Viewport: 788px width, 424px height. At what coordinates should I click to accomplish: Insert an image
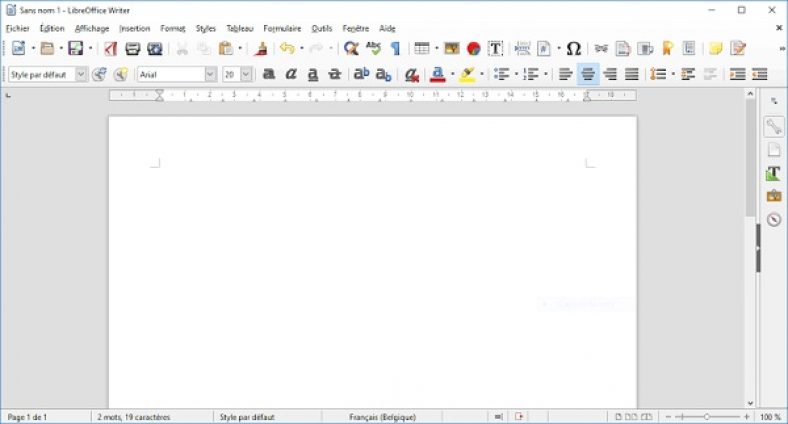452,48
